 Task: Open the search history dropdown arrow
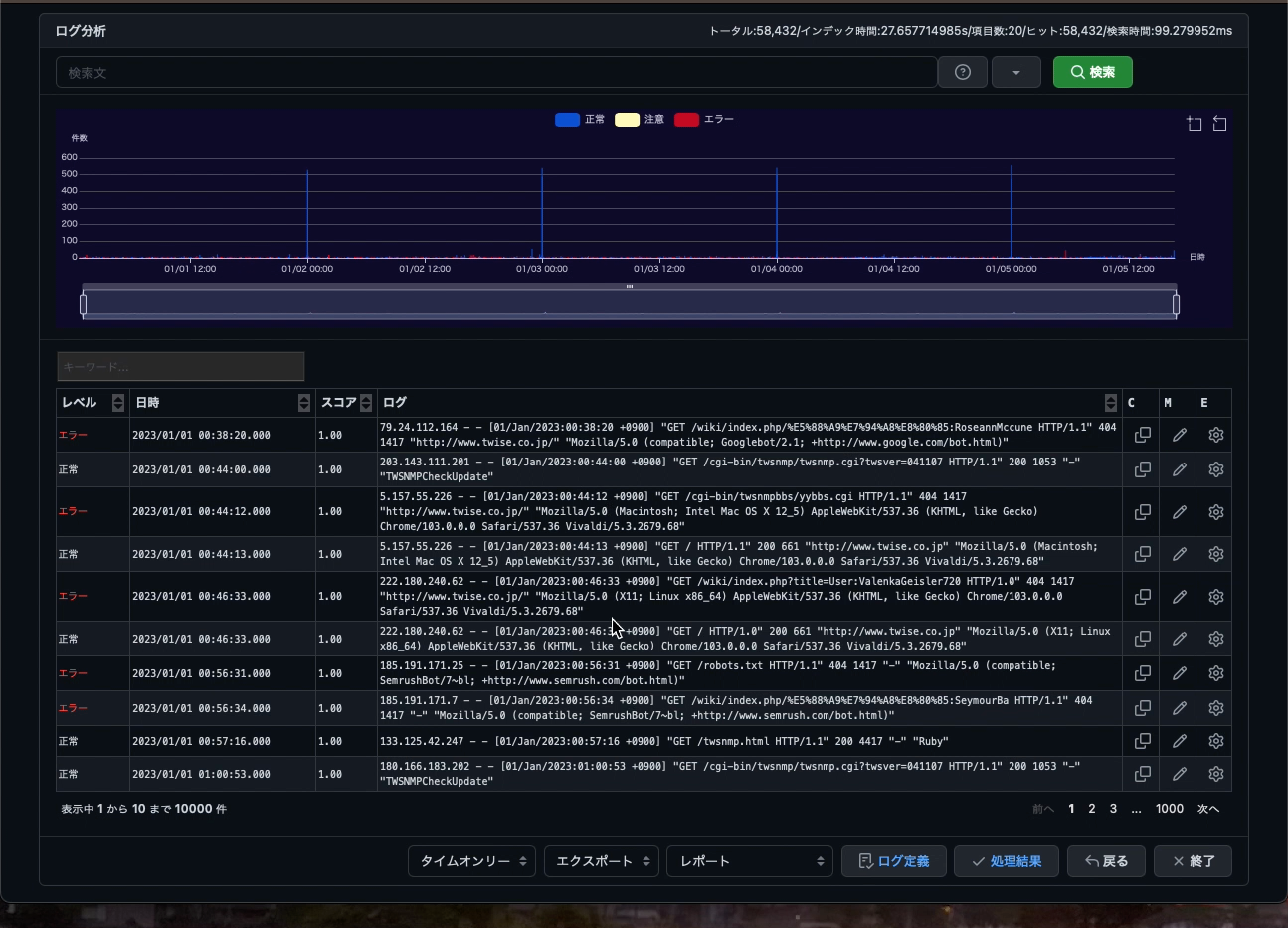pyautogui.click(x=1015, y=72)
